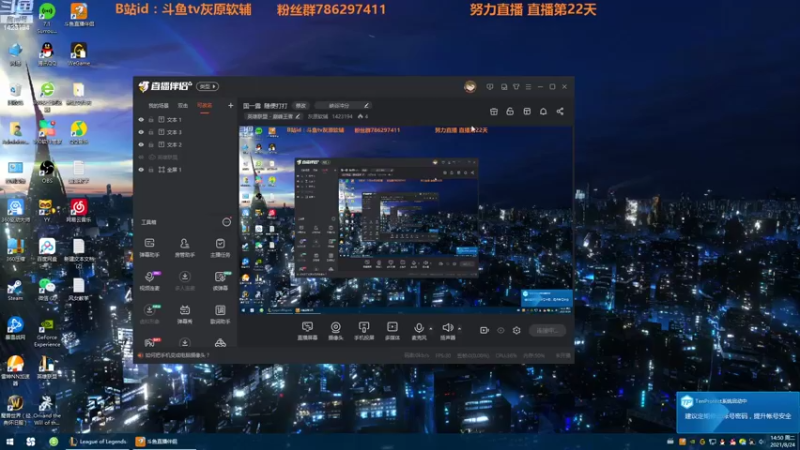Viewport: 800px width, 450px height.
Task: Add a 手机投屏 phone mirroring source
Action: point(364,331)
